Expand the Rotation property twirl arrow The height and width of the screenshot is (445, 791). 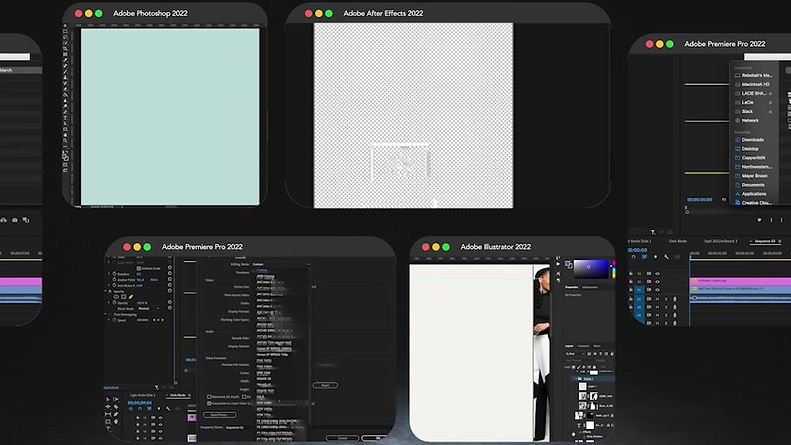pos(109,274)
